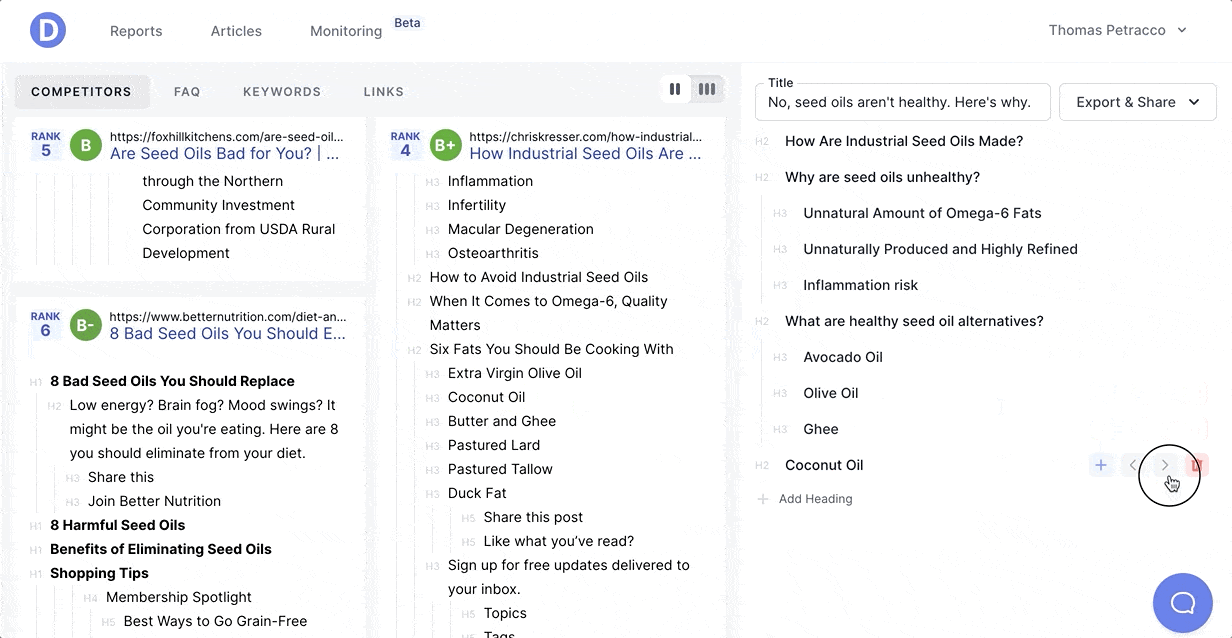The image size is (1232, 638).
Task: Click Inflammation heading under chriskresser
Action: point(490,181)
